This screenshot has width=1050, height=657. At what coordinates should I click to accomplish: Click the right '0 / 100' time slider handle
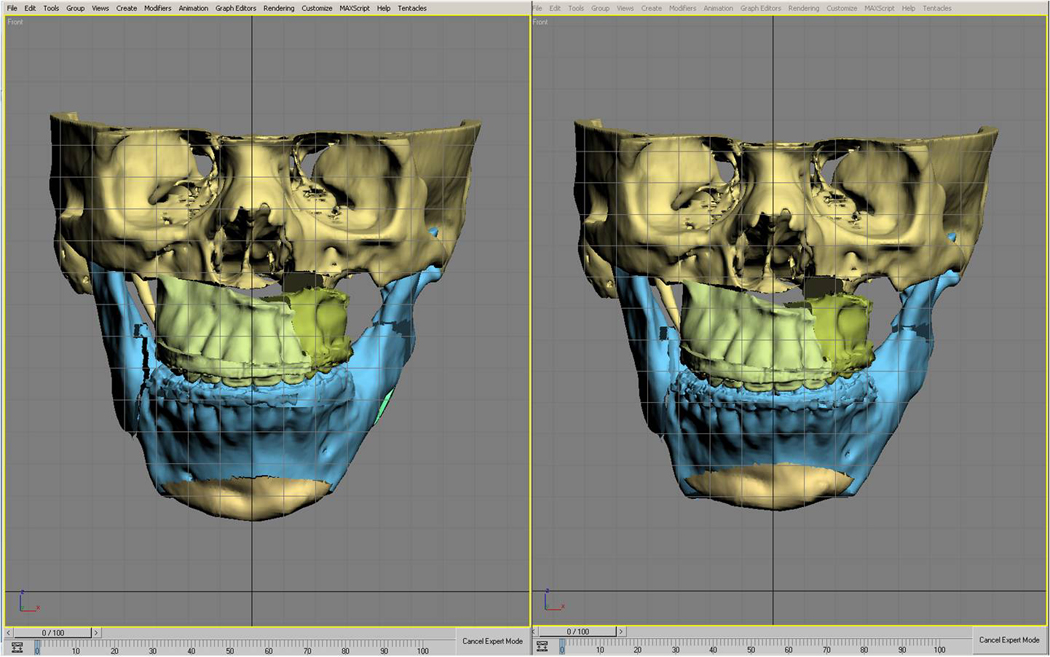(x=579, y=633)
